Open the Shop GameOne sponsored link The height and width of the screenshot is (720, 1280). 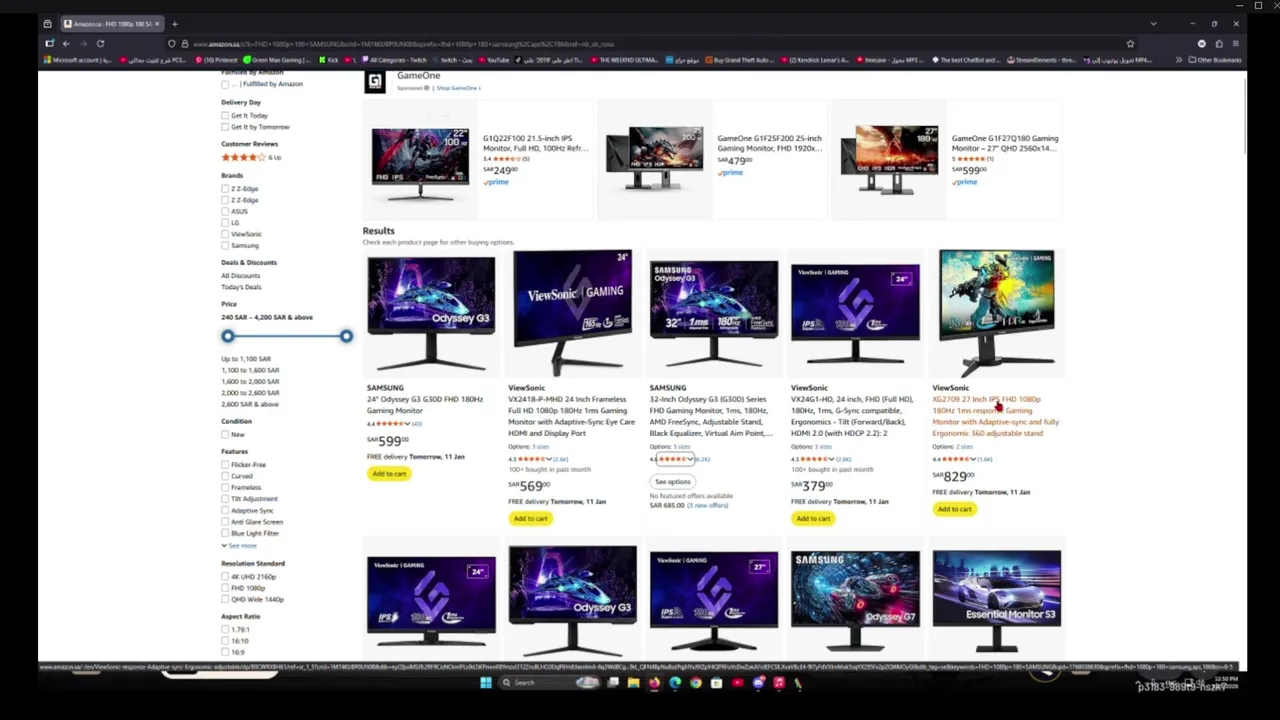457,88
